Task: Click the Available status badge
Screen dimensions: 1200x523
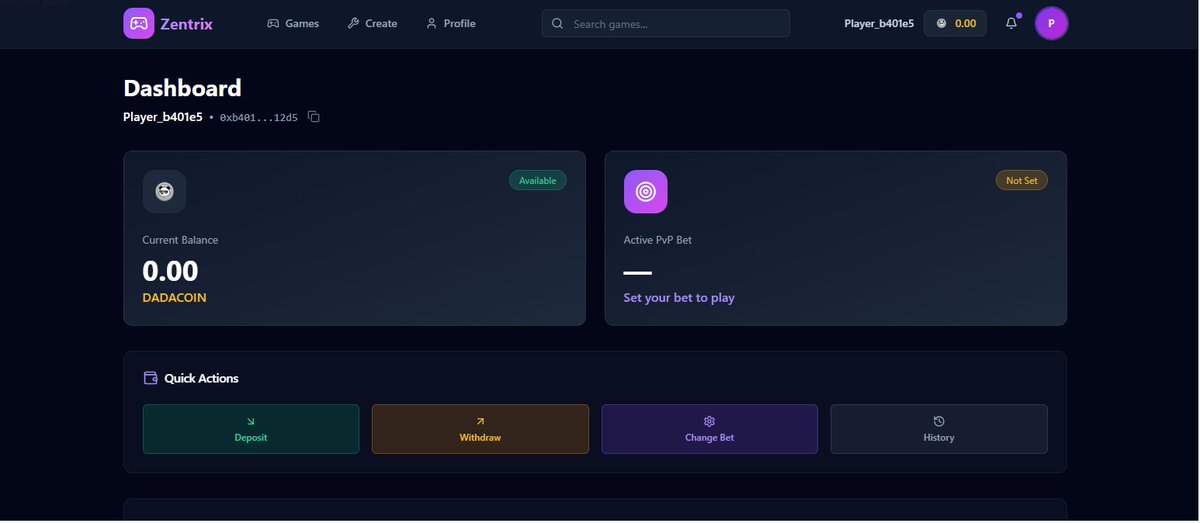Action: 538,180
